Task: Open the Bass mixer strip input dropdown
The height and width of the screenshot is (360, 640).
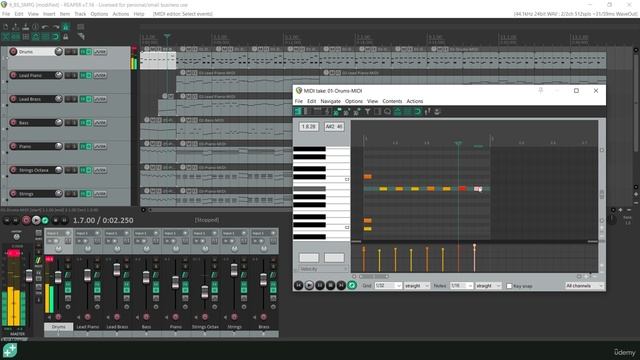Action: point(147,233)
